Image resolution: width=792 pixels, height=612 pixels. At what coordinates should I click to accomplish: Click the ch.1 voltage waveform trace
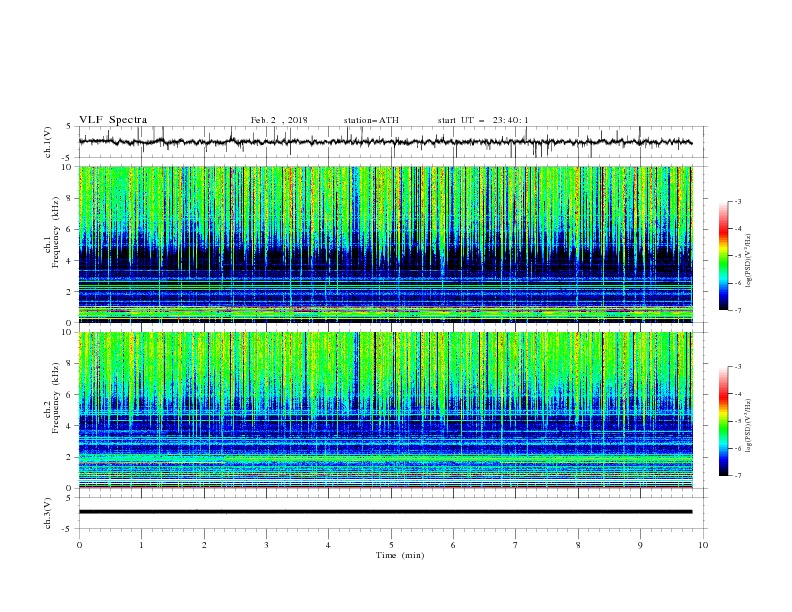(x=385, y=142)
